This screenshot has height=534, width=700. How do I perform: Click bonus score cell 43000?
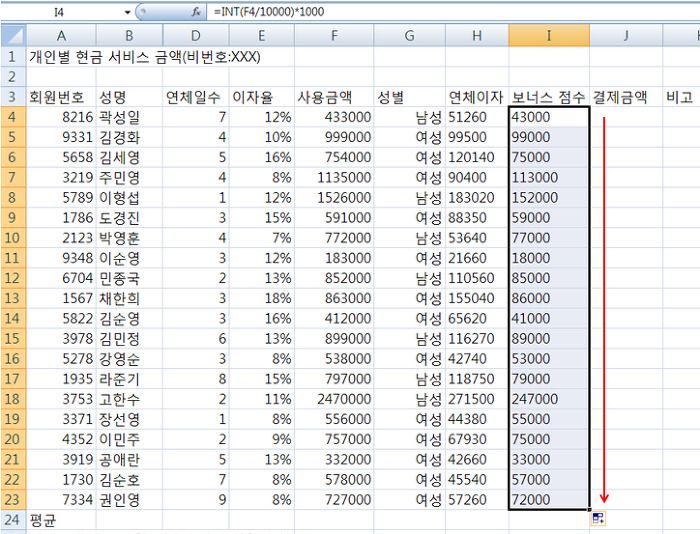click(549, 117)
